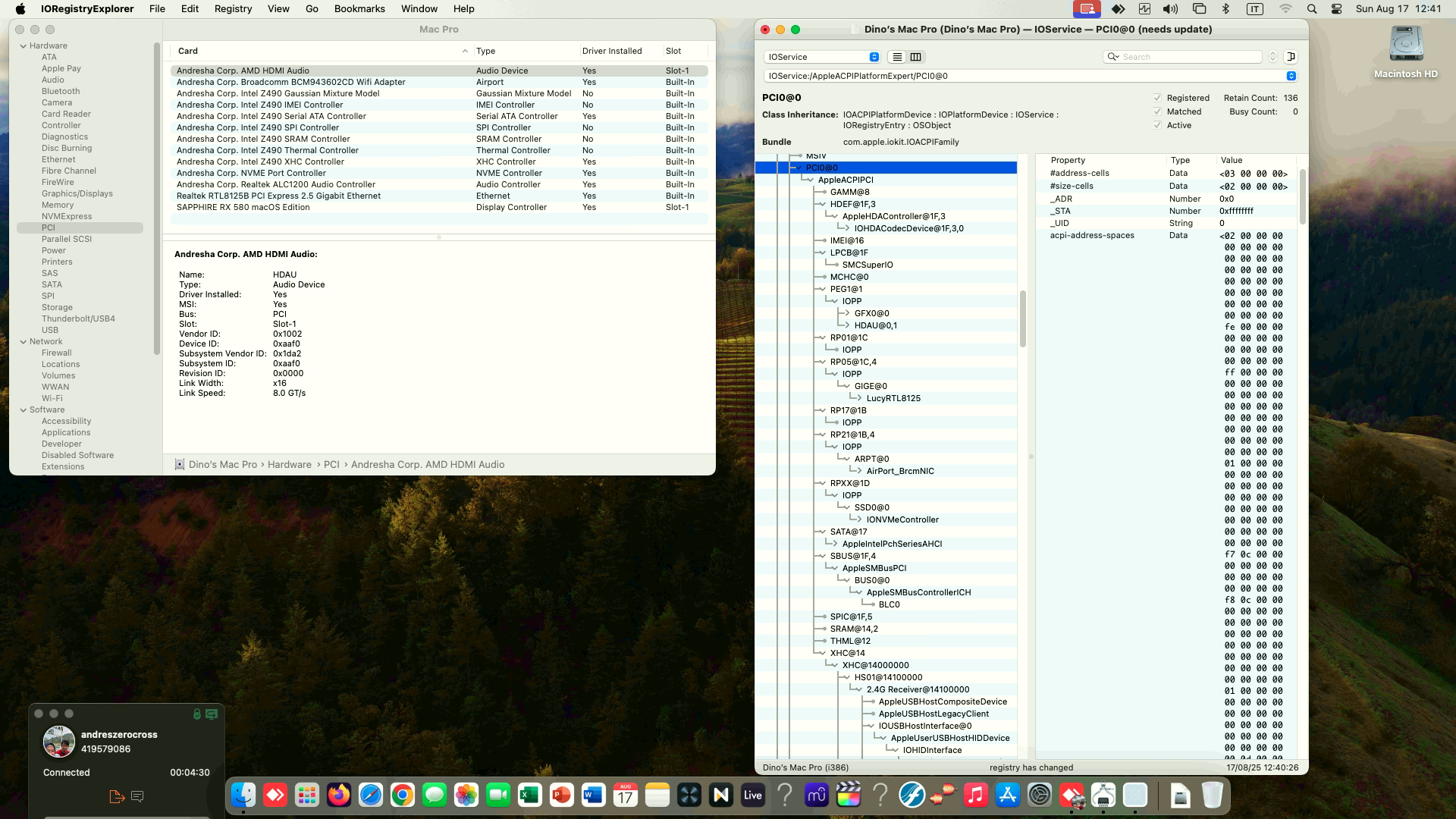Select the LucyRTL8125 tree entry
Image resolution: width=1456 pixels, height=819 pixels.
[x=893, y=398]
